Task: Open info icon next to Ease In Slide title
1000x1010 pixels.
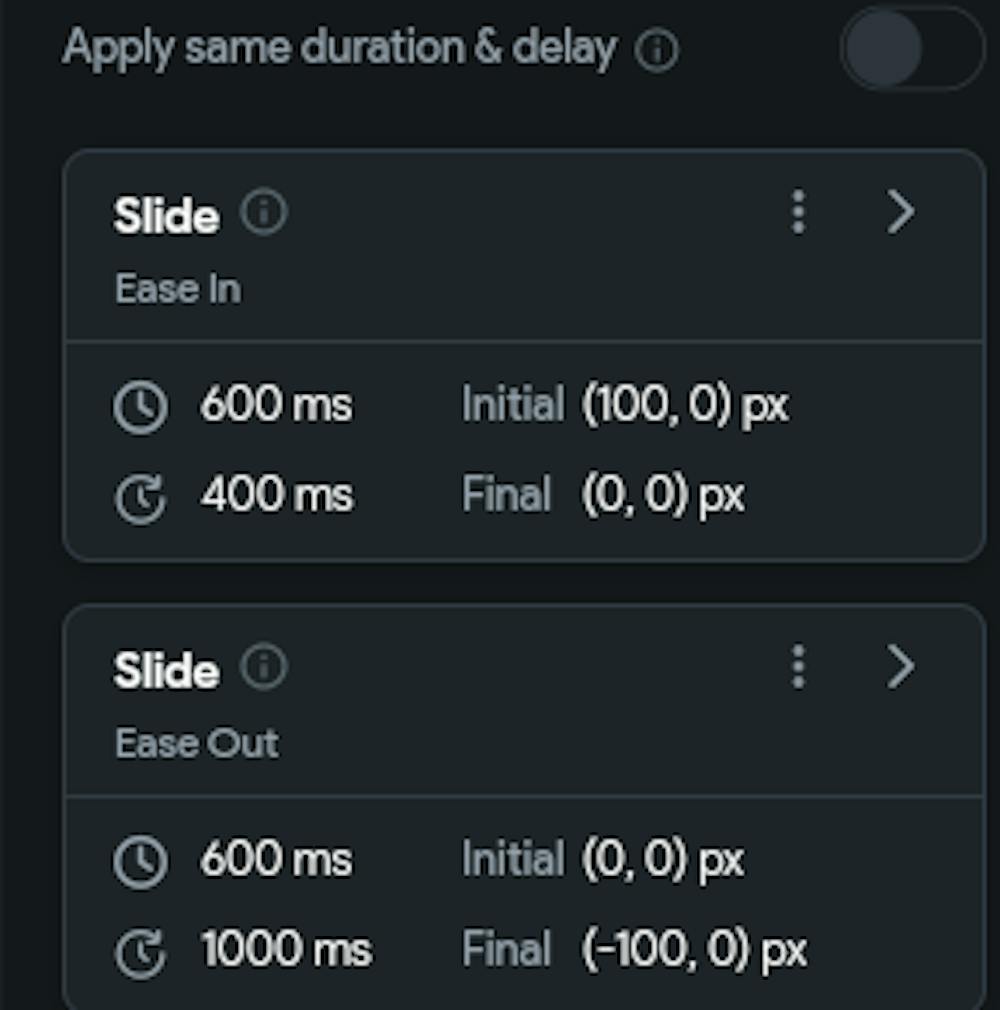Action: click(264, 211)
